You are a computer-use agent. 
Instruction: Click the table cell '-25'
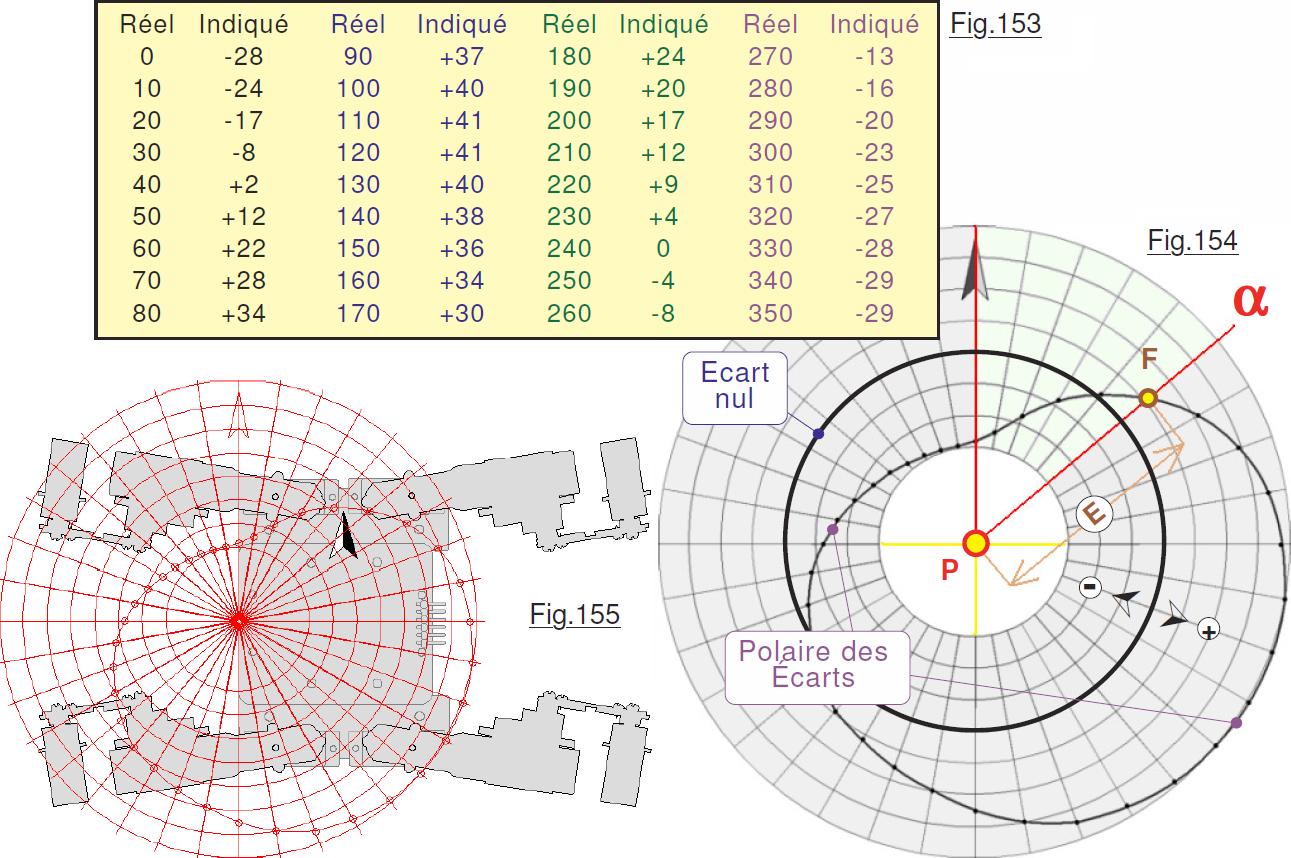pyautogui.click(x=875, y=185)
